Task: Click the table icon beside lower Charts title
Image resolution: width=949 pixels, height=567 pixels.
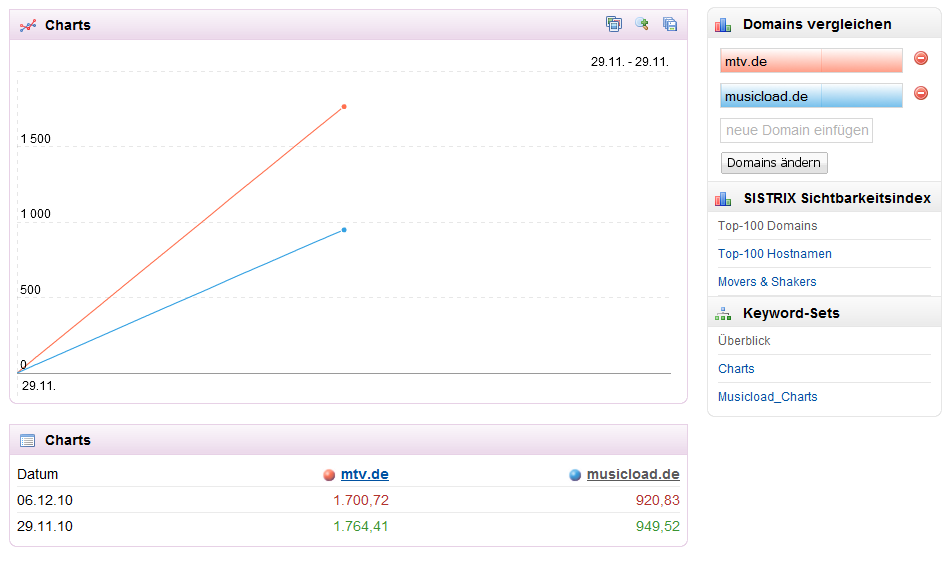Action: point(27,441)
